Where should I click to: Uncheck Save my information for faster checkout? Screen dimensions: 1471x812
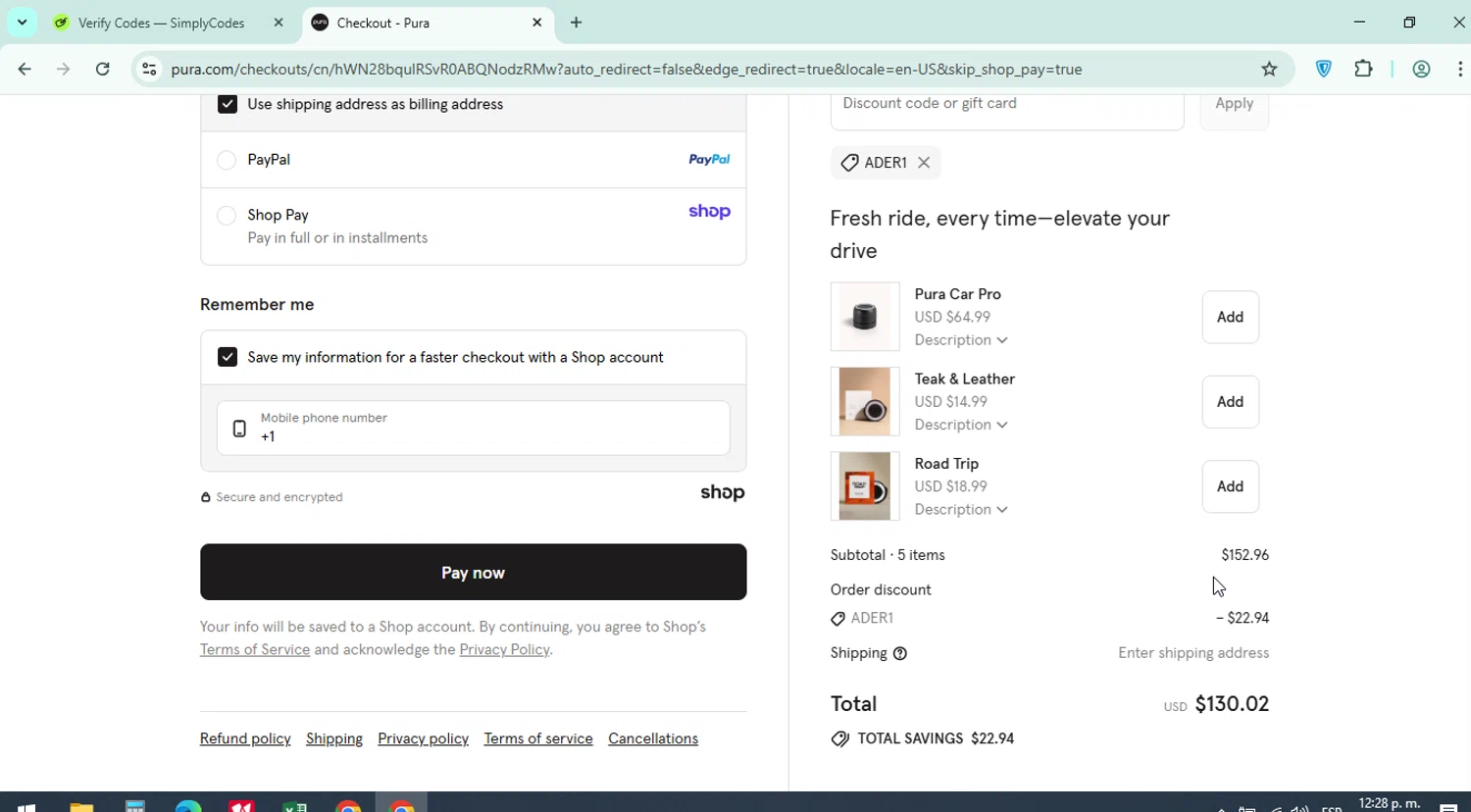(228, 357)
